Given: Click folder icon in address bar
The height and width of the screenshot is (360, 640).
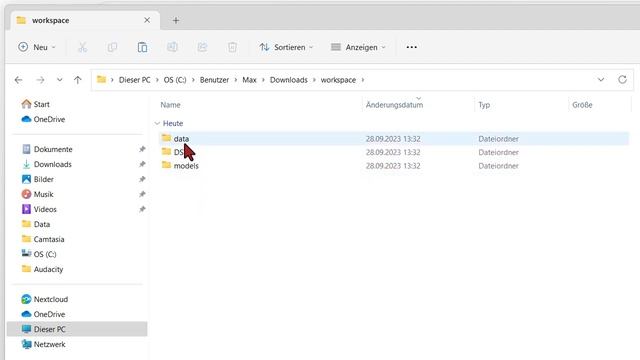Looking at the screenshot, I should click(x=101, y=80).
